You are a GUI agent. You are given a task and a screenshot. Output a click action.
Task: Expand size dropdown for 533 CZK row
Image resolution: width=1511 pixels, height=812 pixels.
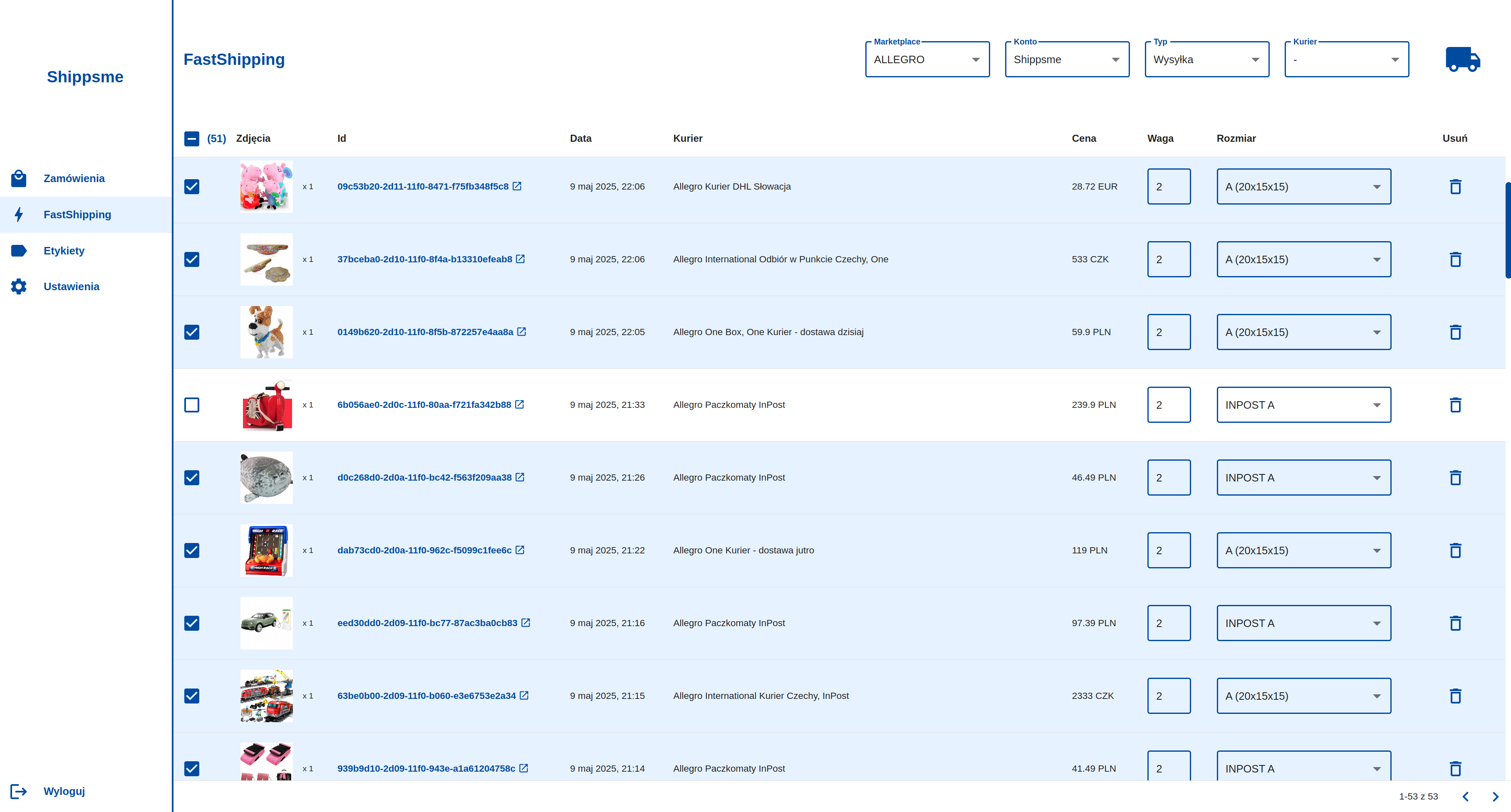pyautogui.click(x=1304, y=259)
